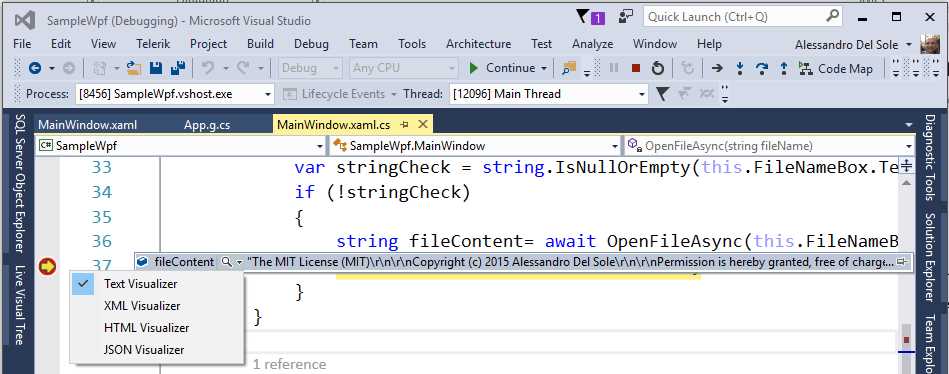Open the document tabs overflow dropdown arrow
Image resolution: width=949 pixels, height=374 pixels.
(x=908, y=125)
